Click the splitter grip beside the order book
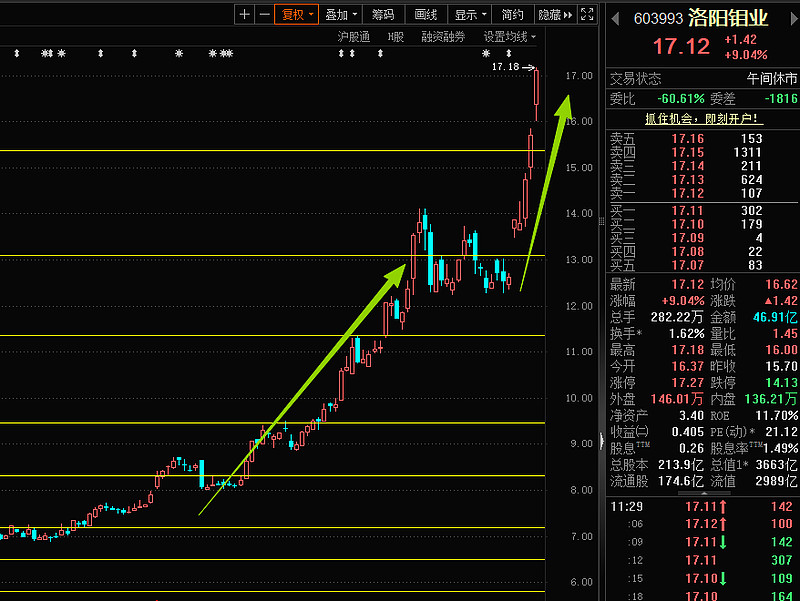 [x=602, y=221]
